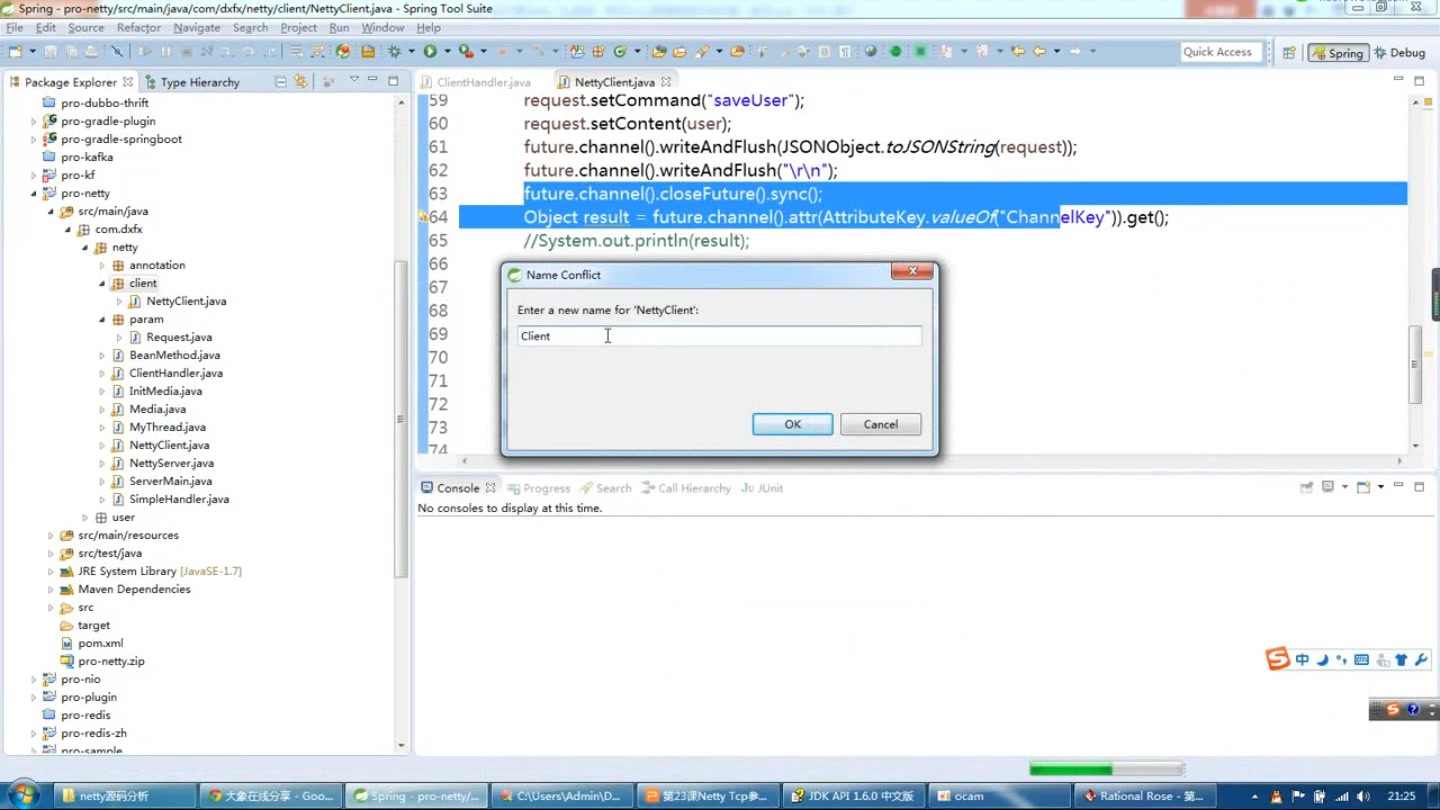Collapse the client package

[102, 283]
